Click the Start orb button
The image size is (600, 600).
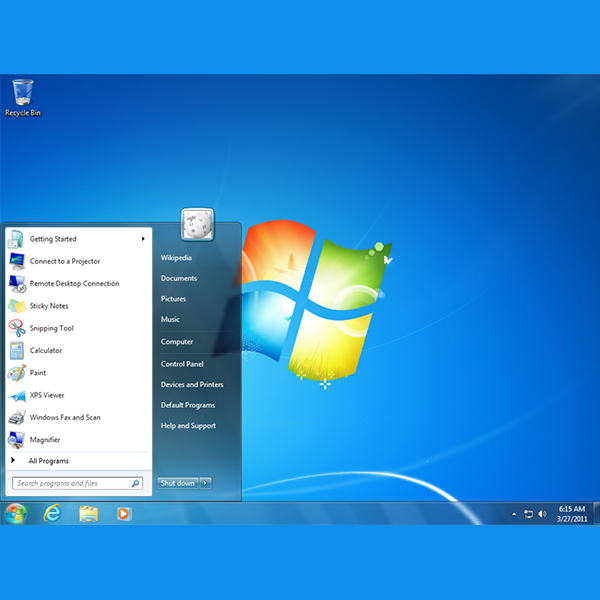coord(15,514)
